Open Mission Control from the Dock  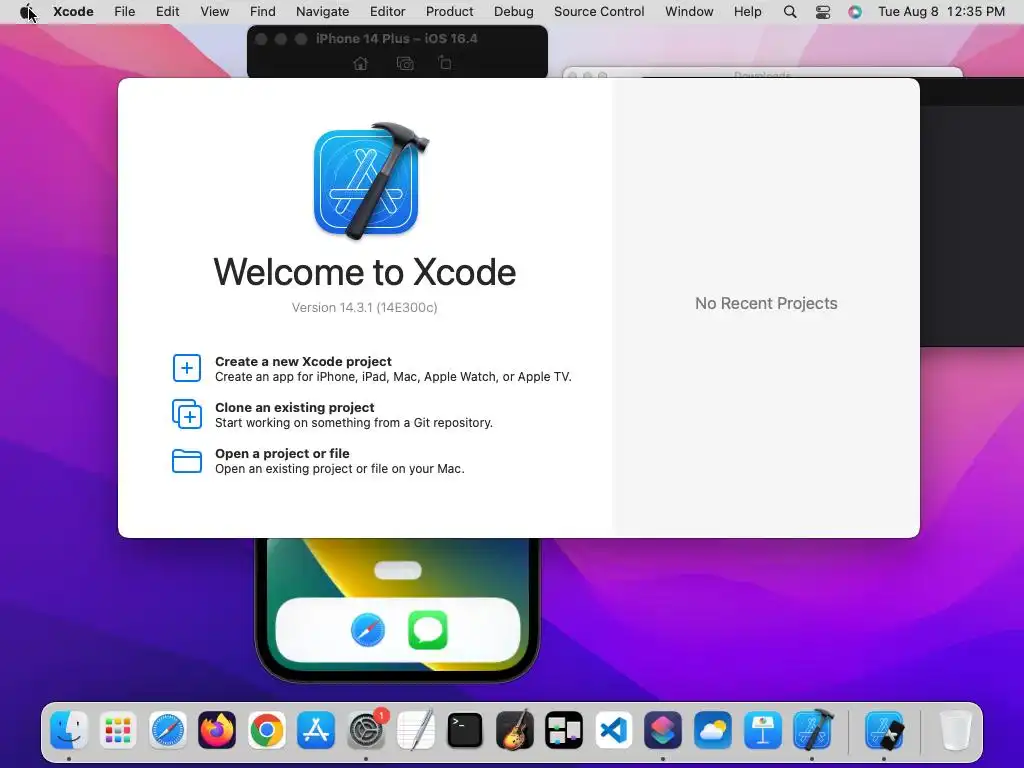pos(564,730)
